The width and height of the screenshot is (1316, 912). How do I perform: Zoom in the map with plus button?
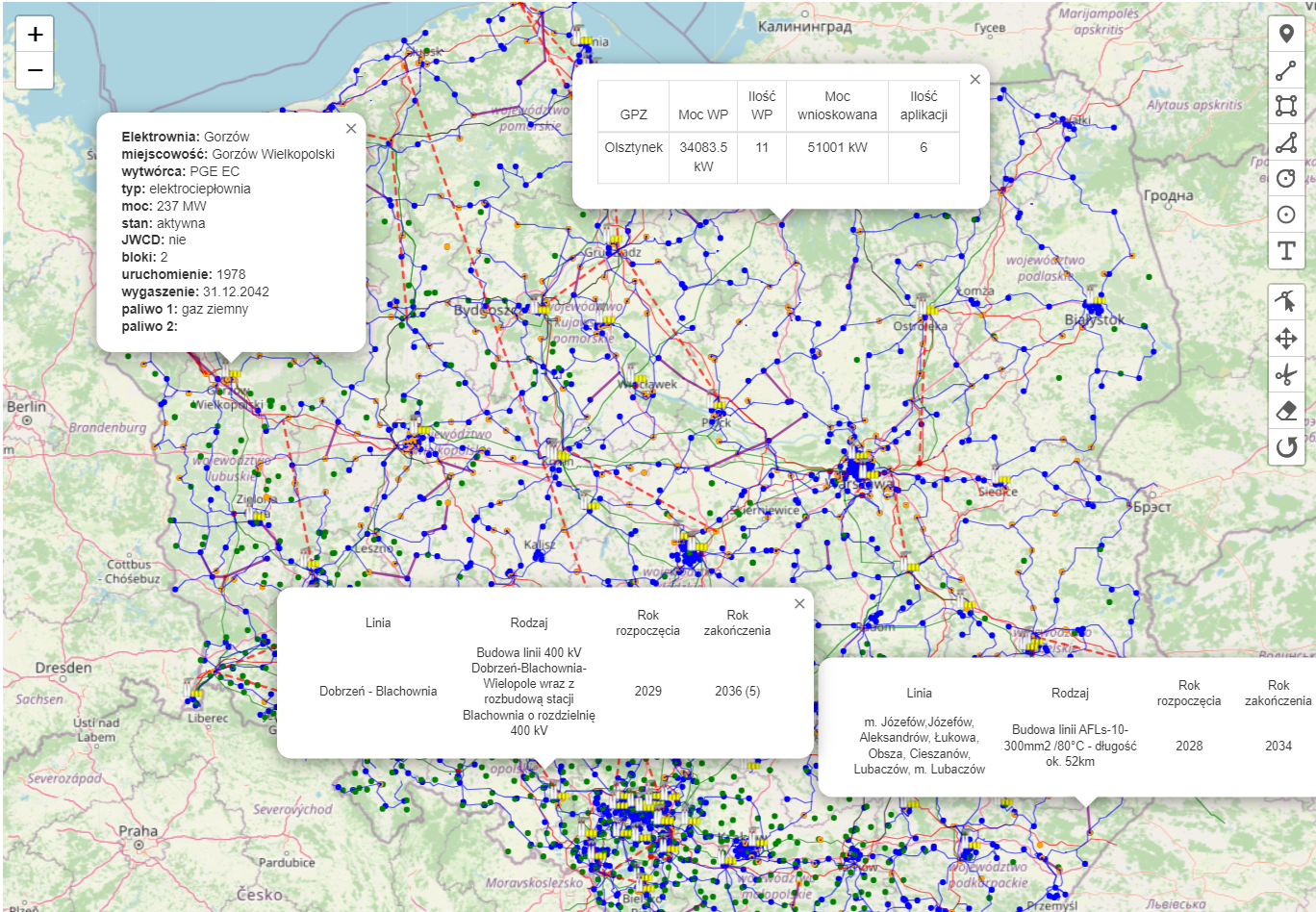(36, 35)
